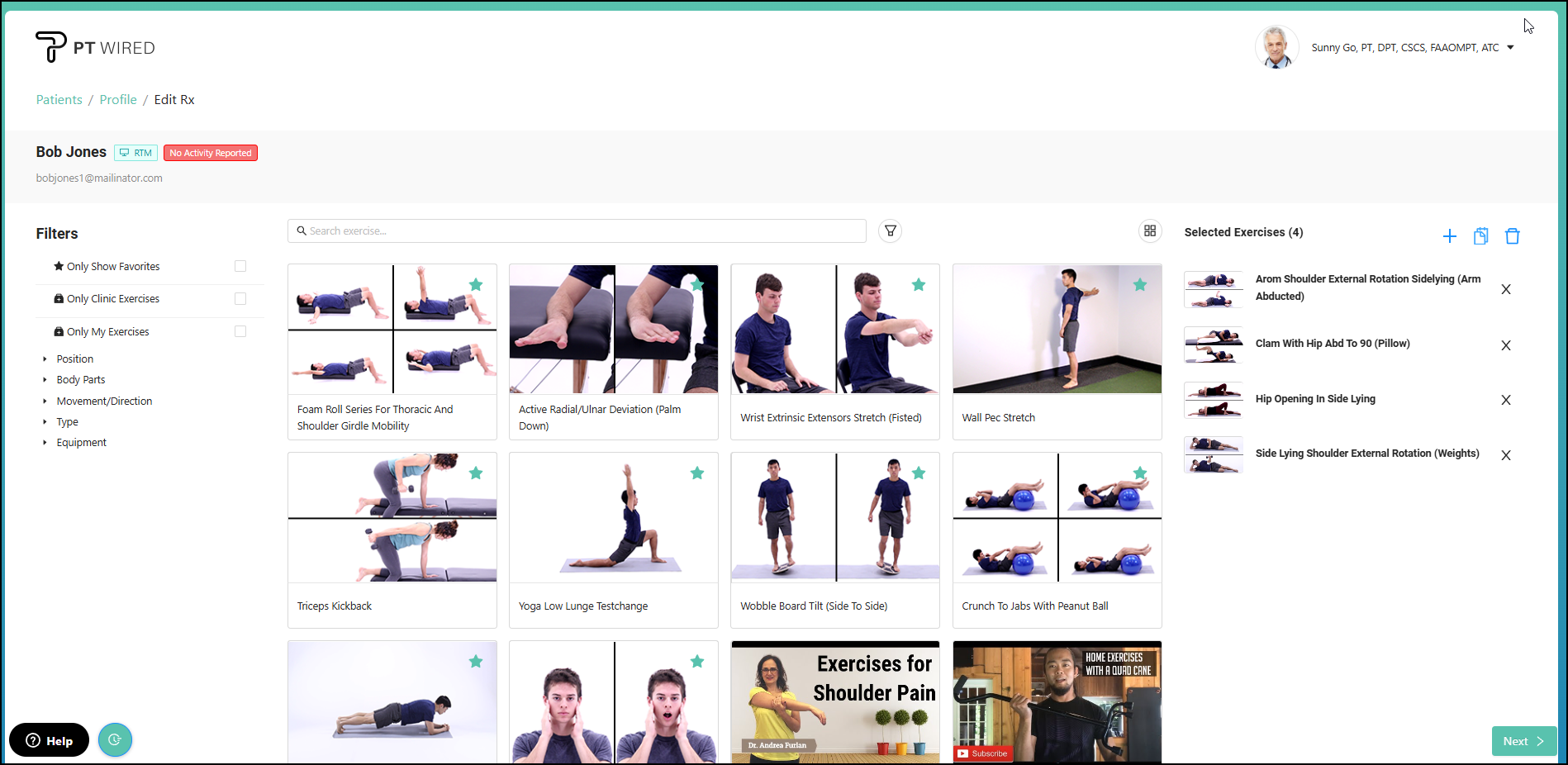Switch exercise list to grid view icon
Image resolution: width=1568 pixels, height=765 pixels.
(x=1149, y=231)
